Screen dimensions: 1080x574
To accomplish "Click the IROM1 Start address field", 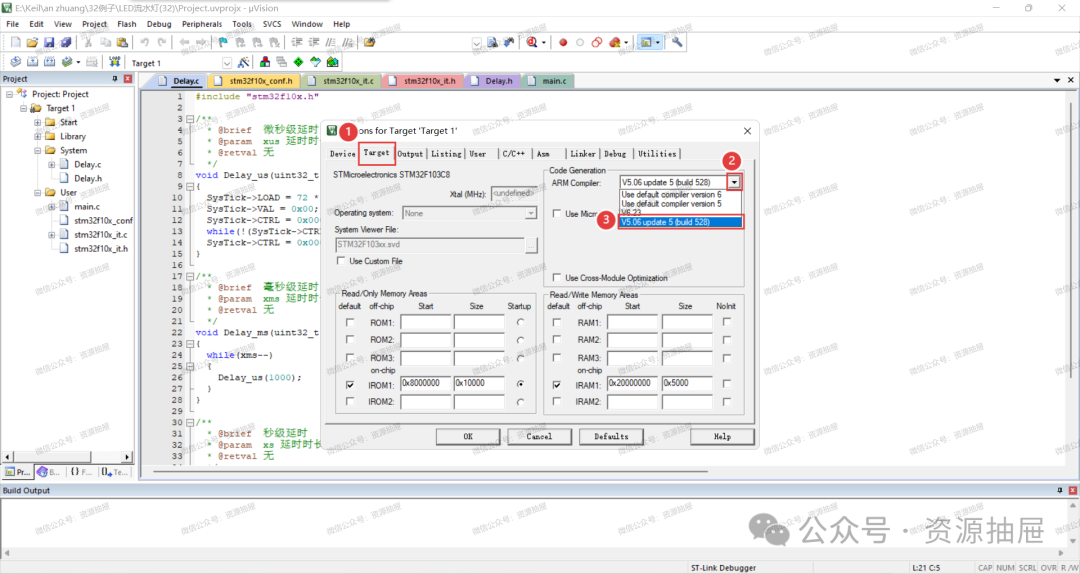I will click(426, 383).
